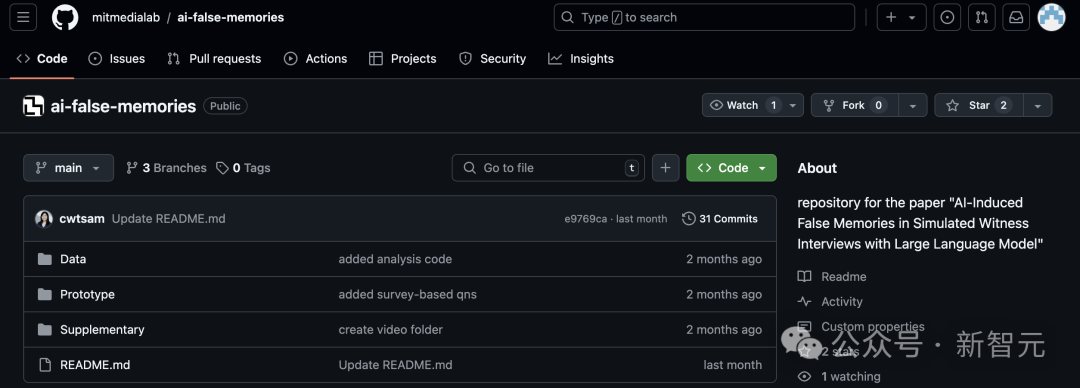Click the repository avatar logo
The image size is (1080, 388).
[33, 105]
